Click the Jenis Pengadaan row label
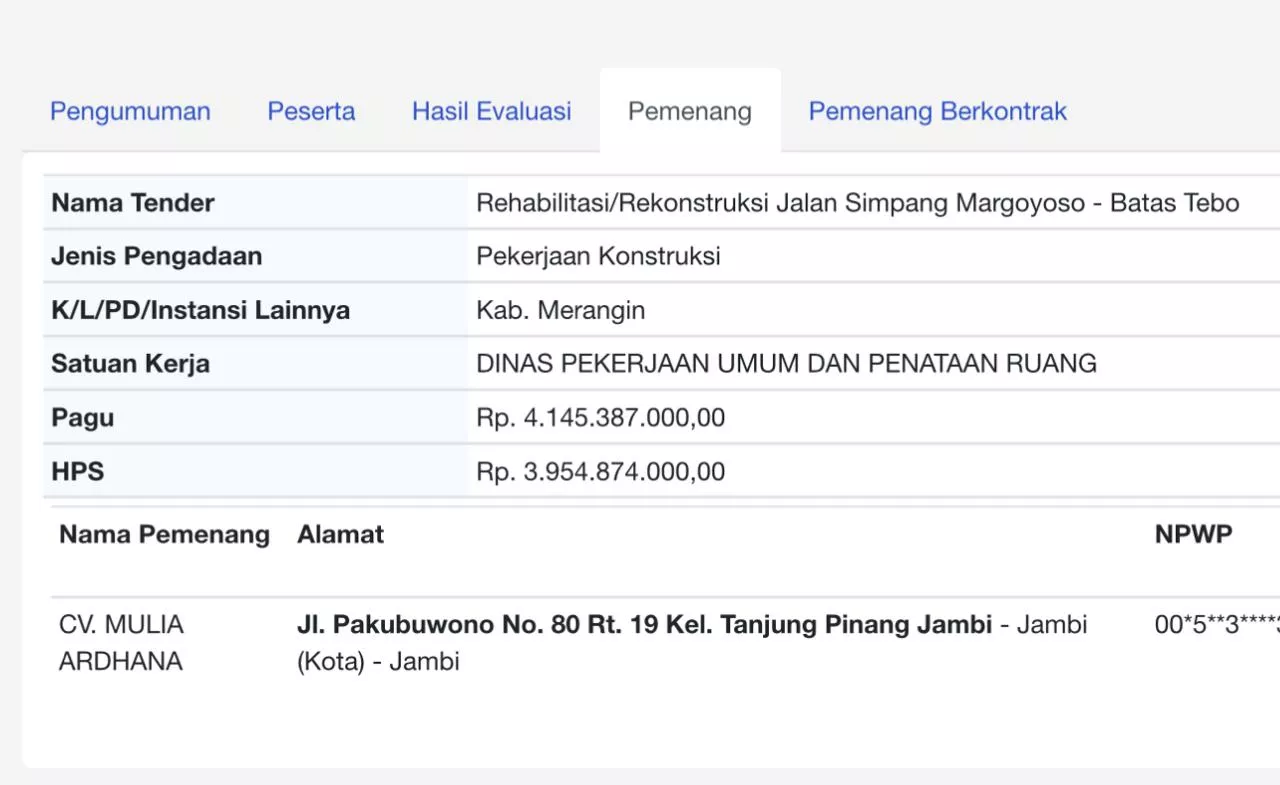Viewport: 1280px width, 785px height. tap(156, 256)
